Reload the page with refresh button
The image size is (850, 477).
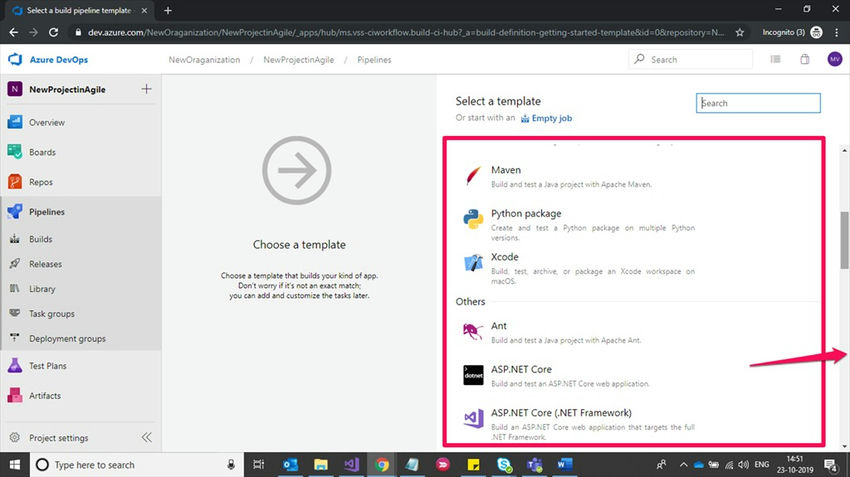pyautogui.click(x=53, y=33)
